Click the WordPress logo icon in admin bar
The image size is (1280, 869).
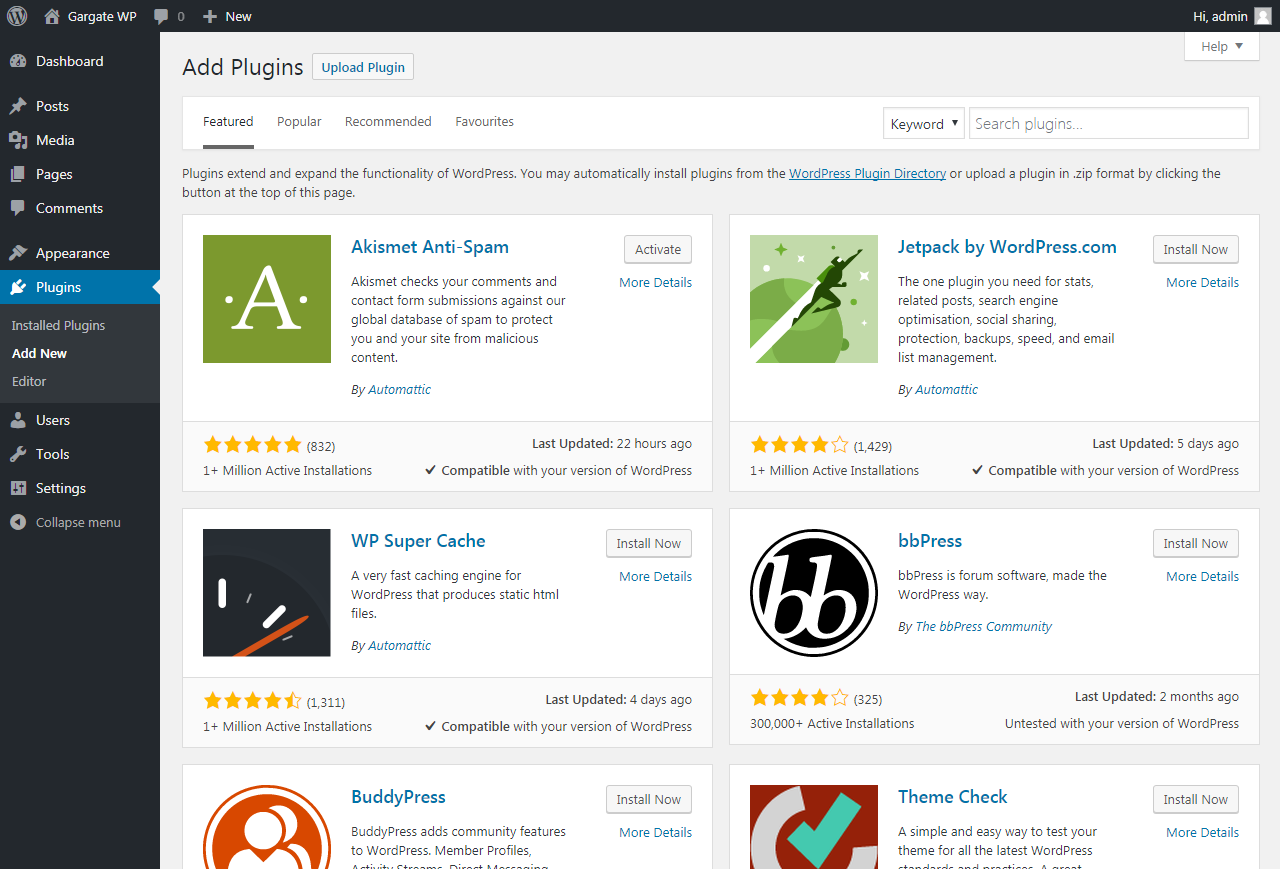[17, 16]
